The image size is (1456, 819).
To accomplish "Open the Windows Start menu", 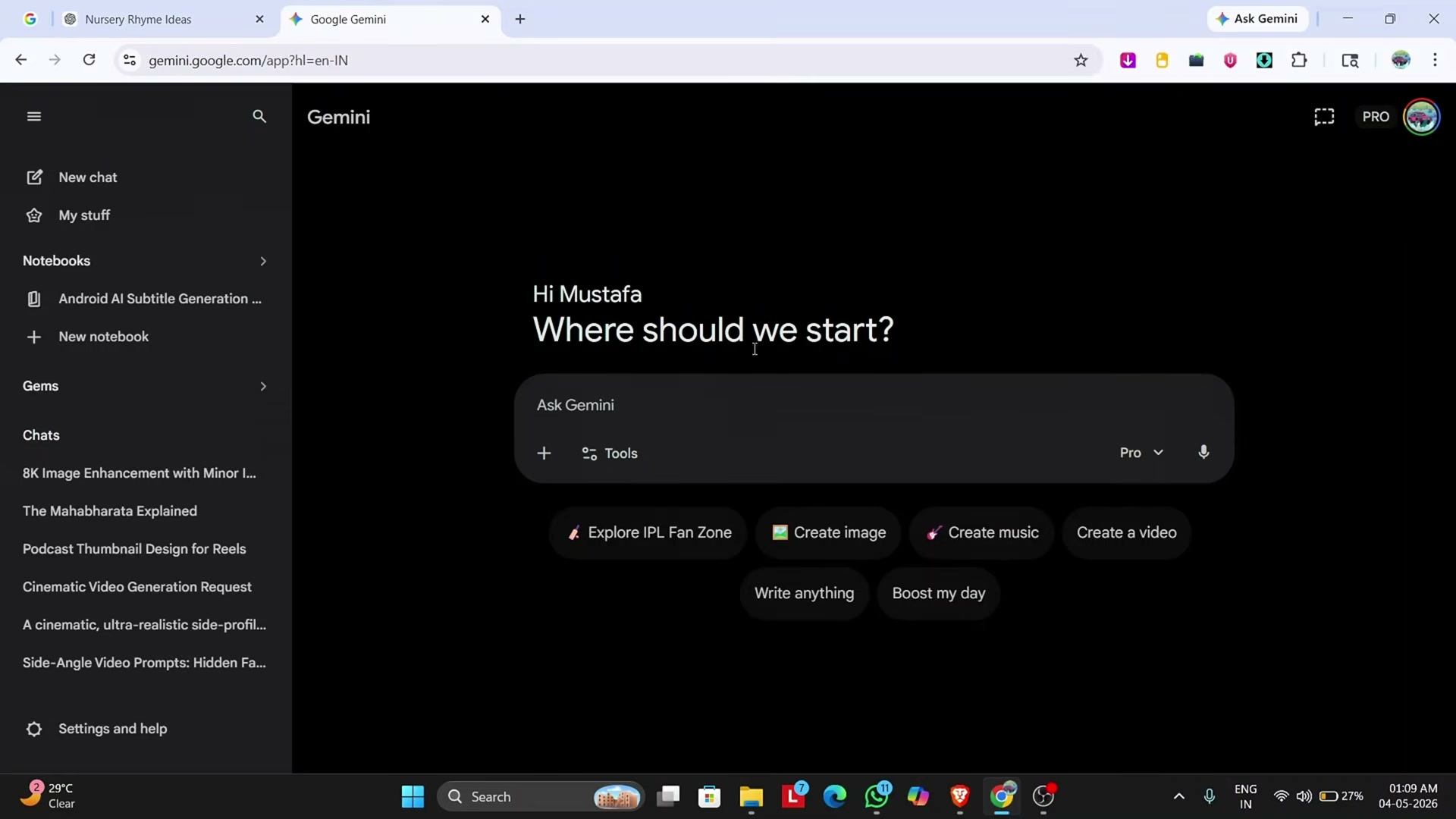I will click(x=413, y=796).
